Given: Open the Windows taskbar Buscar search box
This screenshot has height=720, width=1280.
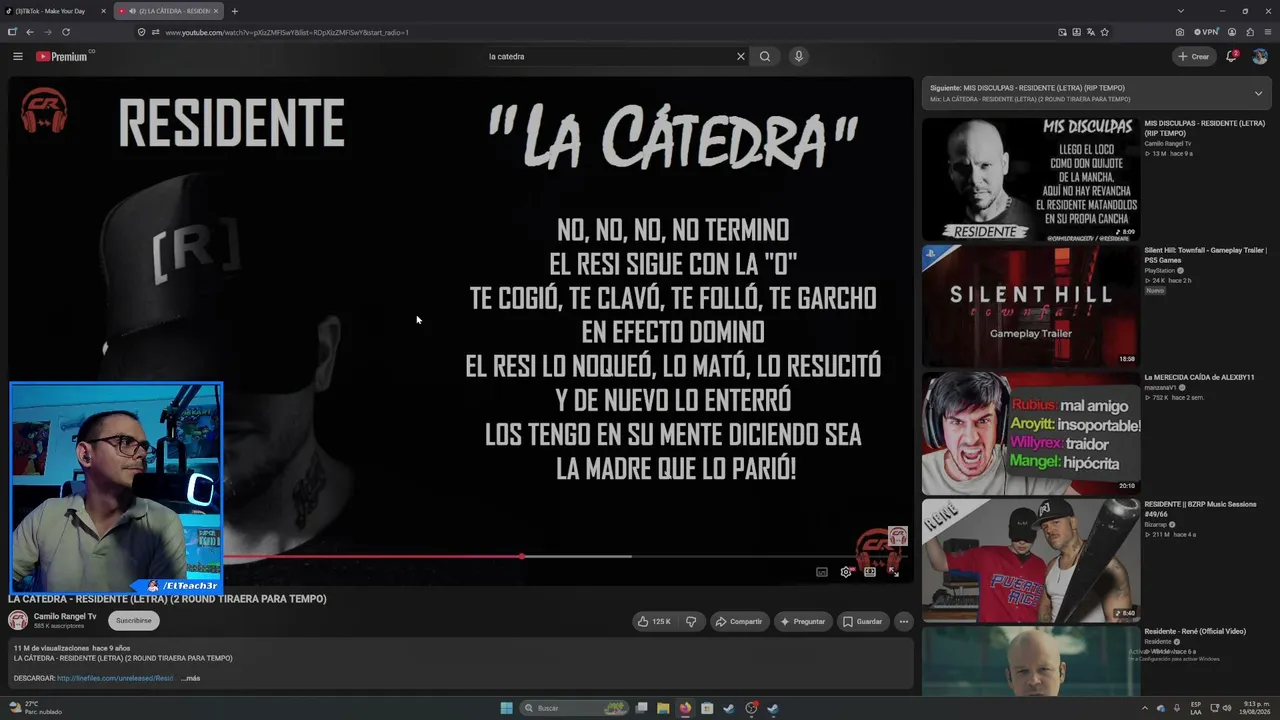Looking at the screenshot, I should pos(572,708).
